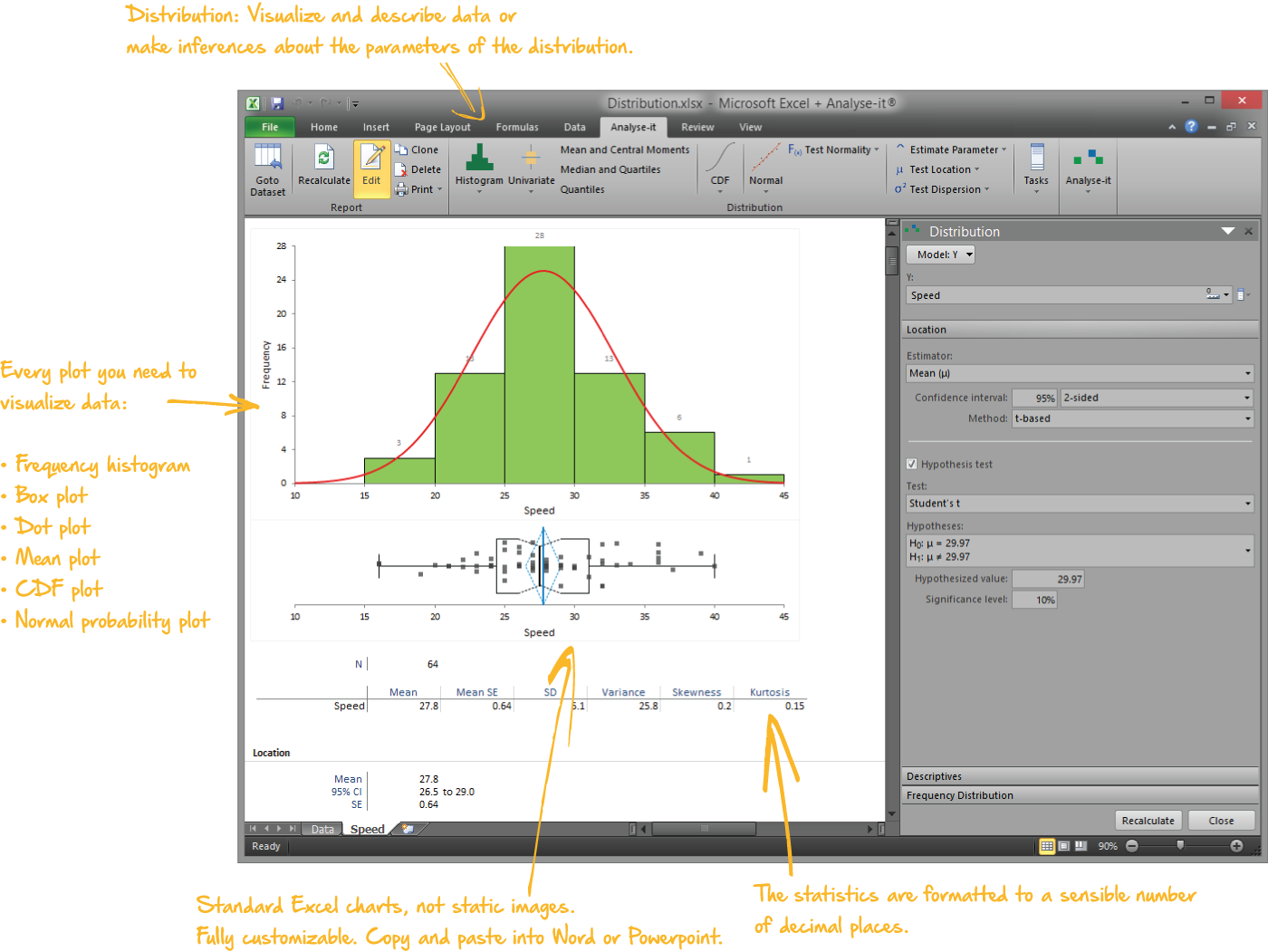Uncheck the Hypothesis test checkbox
The image size is (1268, 952).
(x=912, y=464)
